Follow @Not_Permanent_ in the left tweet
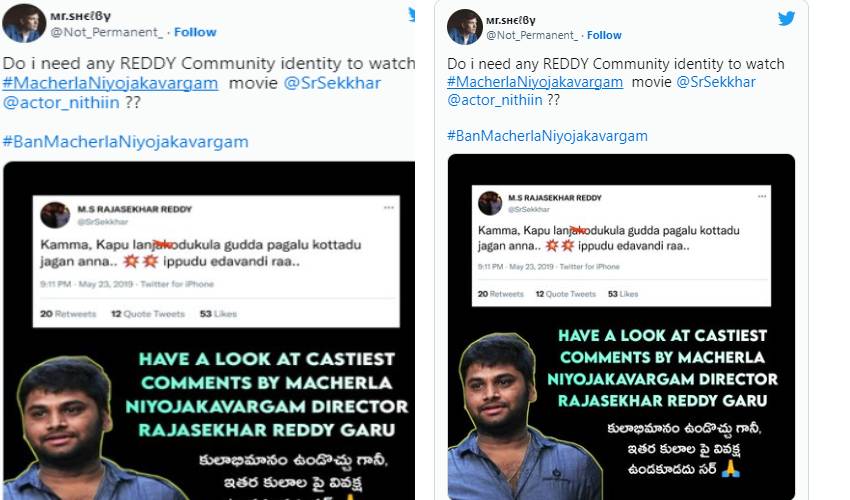The width and height of the screenshot is (850, 500). point(195,32)
